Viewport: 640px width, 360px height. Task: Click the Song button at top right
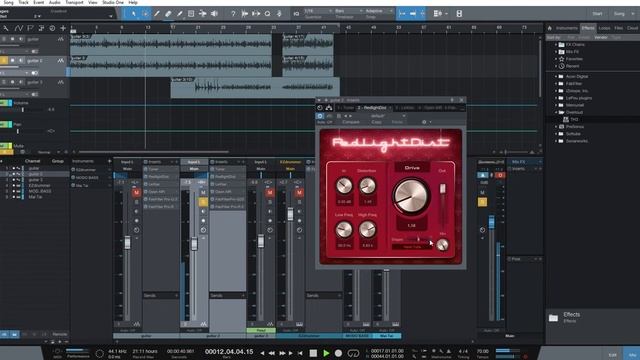coord(619,14)
